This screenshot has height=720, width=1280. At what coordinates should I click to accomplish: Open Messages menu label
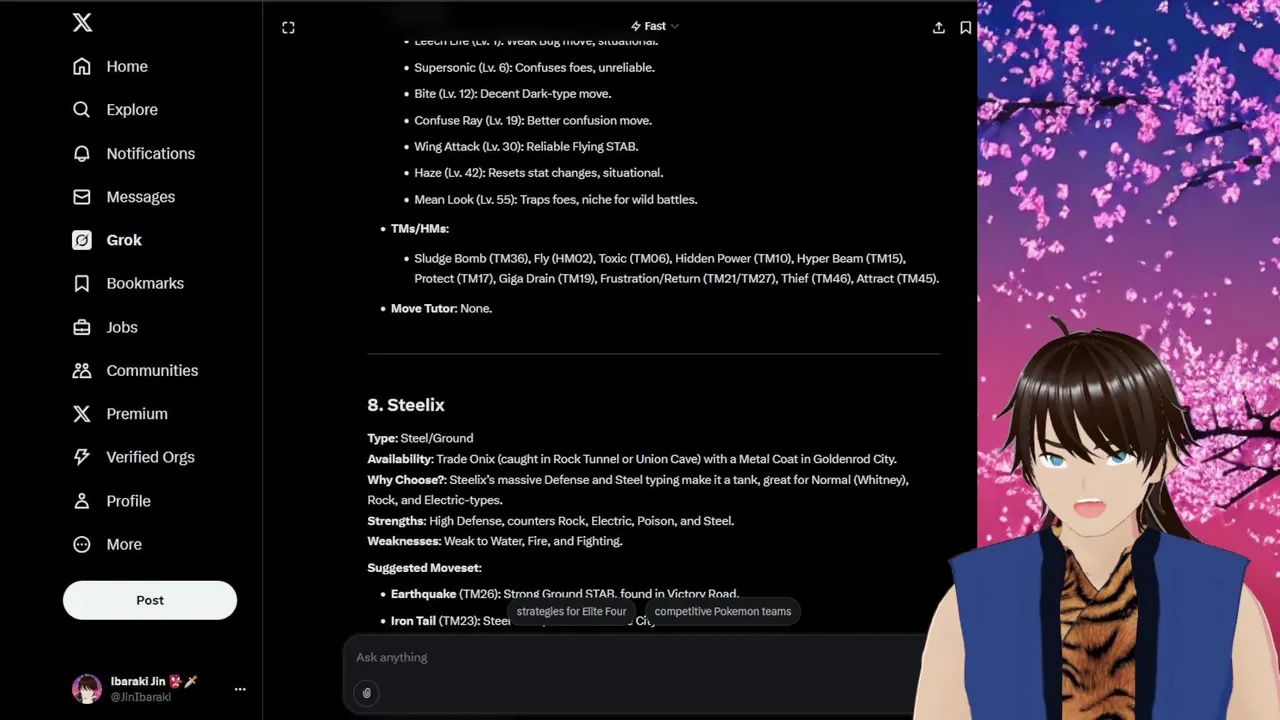pyautogui.click(x=141, y=197)
